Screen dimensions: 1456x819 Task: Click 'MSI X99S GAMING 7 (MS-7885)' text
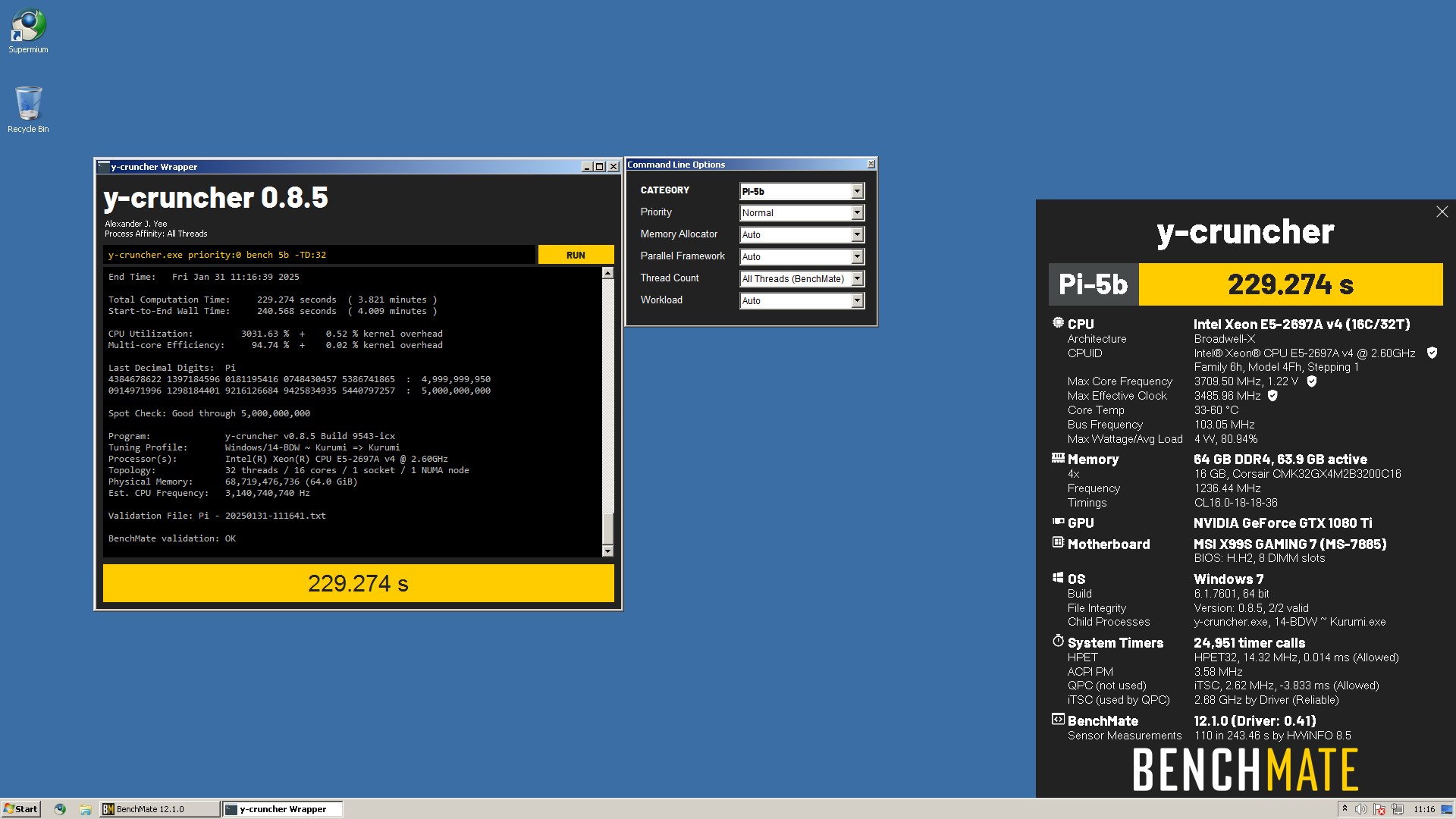click(1290, 544)
